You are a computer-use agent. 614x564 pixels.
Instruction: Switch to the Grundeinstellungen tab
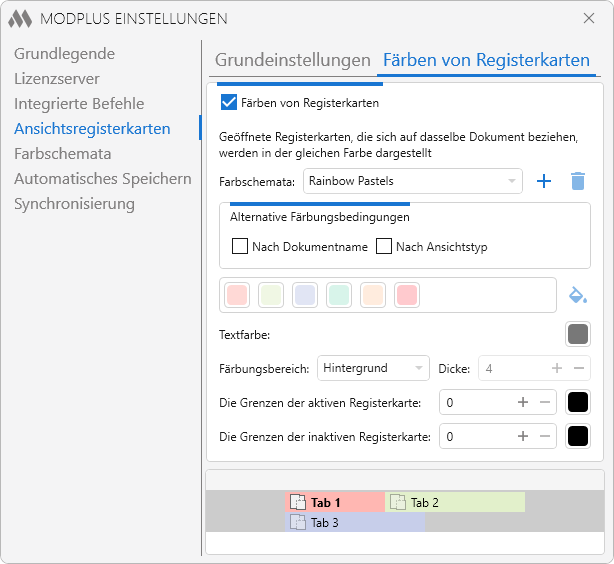pos(293,60)
